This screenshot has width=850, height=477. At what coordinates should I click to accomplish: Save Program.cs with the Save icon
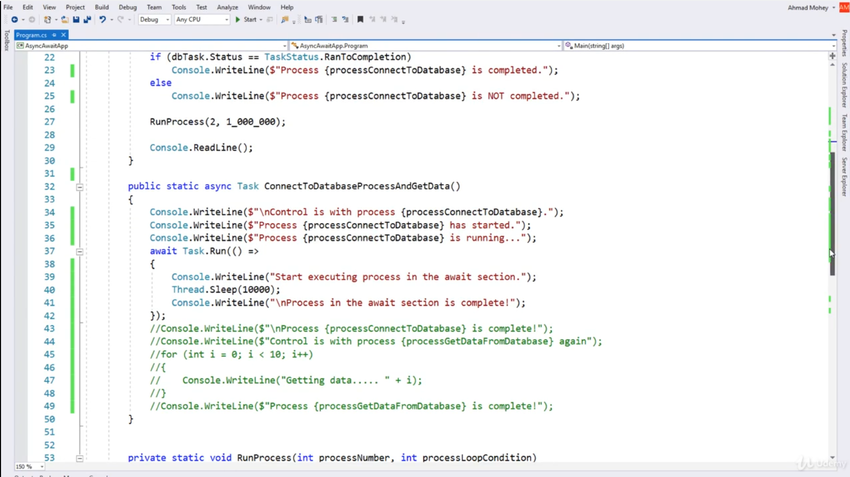tap(76, 20)
